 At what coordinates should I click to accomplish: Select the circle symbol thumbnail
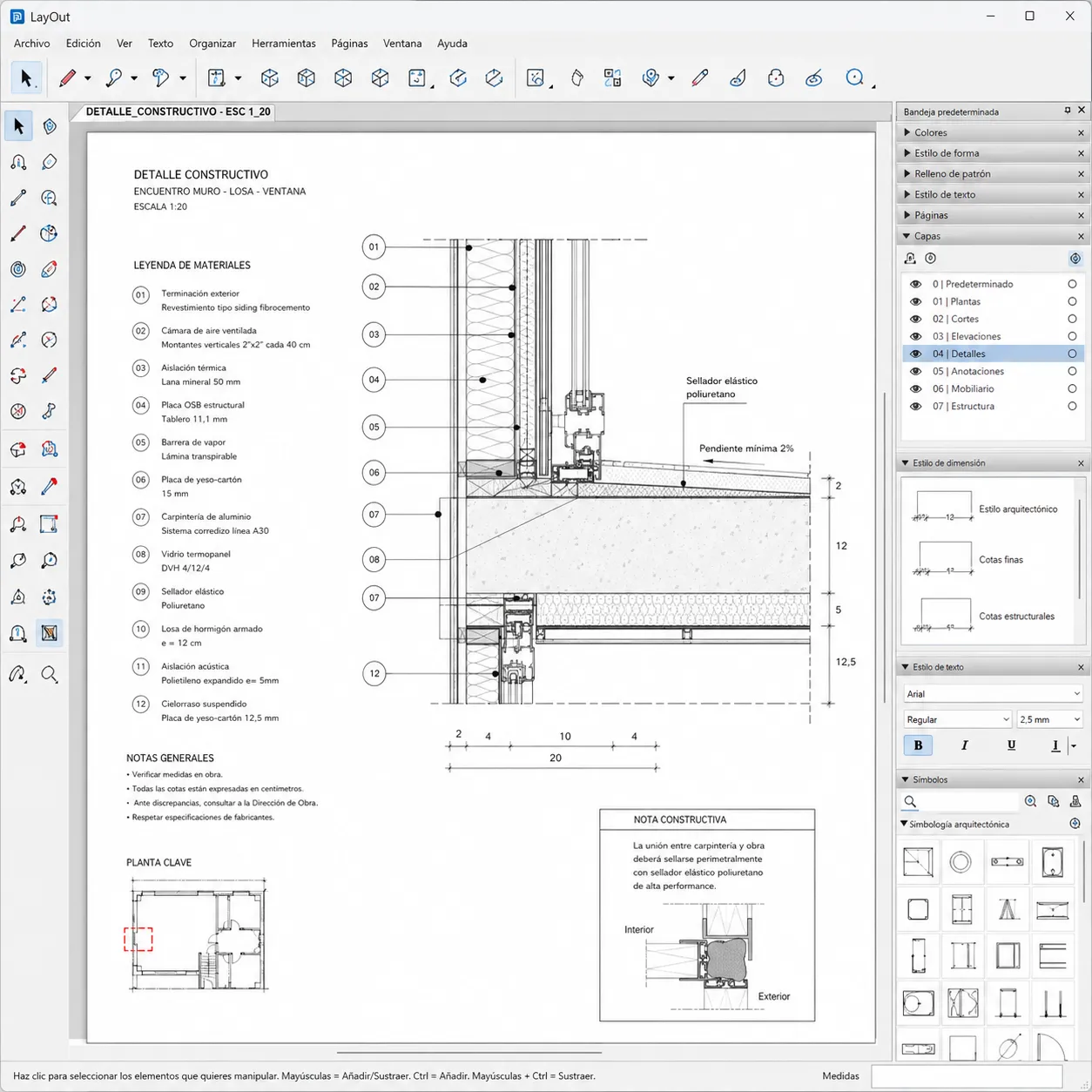[961, 862]
